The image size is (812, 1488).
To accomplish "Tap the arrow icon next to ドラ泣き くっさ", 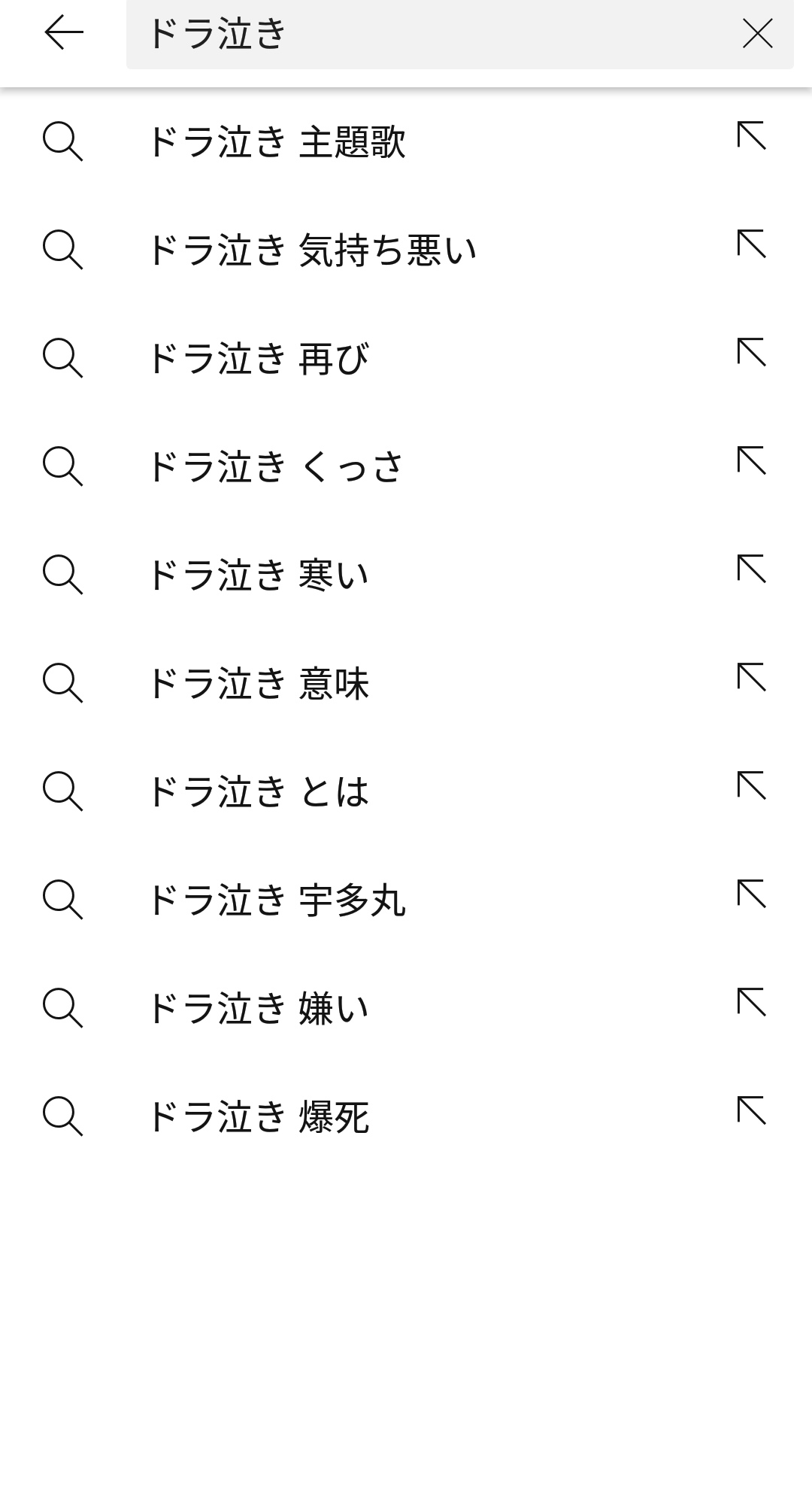I will tap(751, 461).
